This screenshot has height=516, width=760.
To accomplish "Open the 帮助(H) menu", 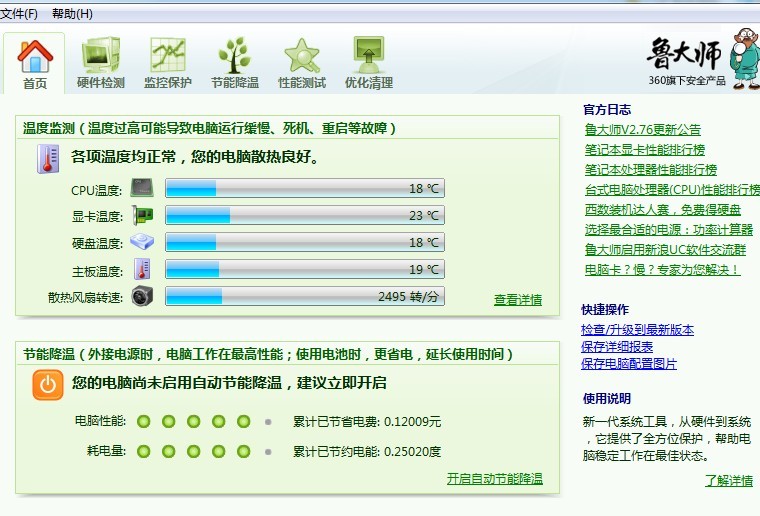I will pyautogui.click(x=72, y=14).
